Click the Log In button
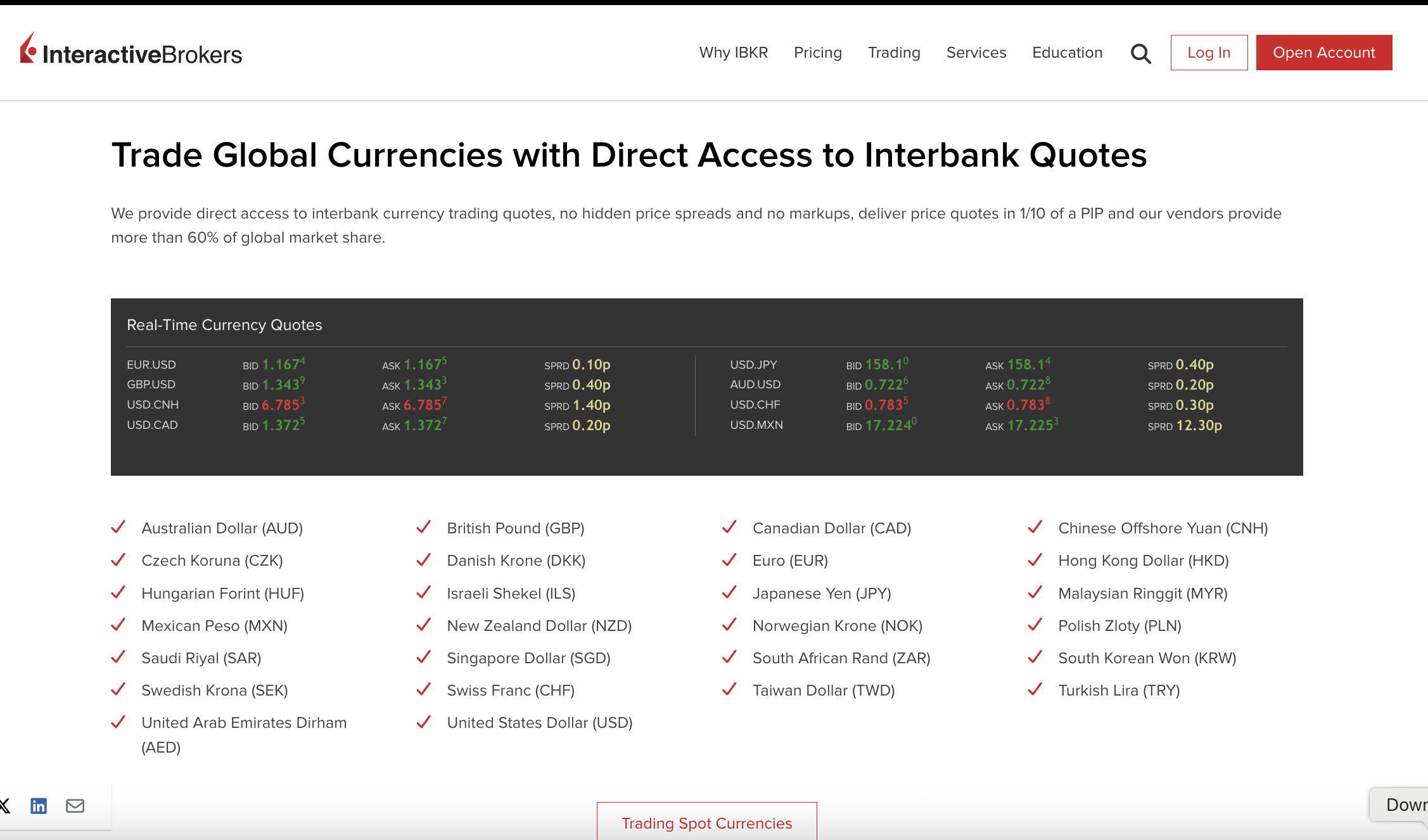 point(1209,53)
